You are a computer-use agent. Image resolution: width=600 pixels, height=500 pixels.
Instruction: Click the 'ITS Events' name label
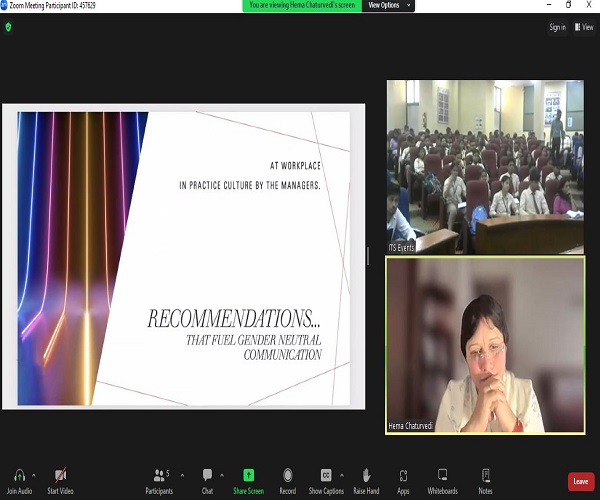pos(401,248)
